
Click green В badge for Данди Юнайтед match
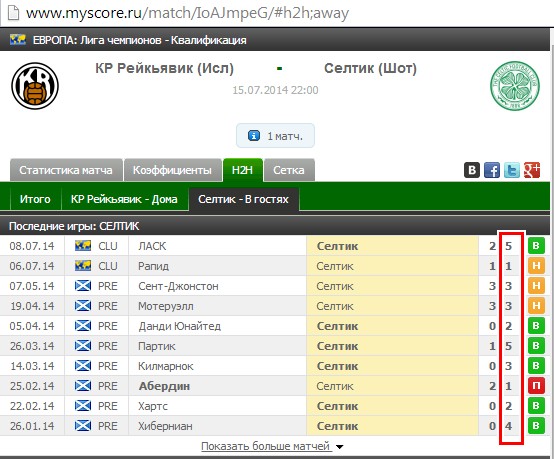tap(536, 325)
